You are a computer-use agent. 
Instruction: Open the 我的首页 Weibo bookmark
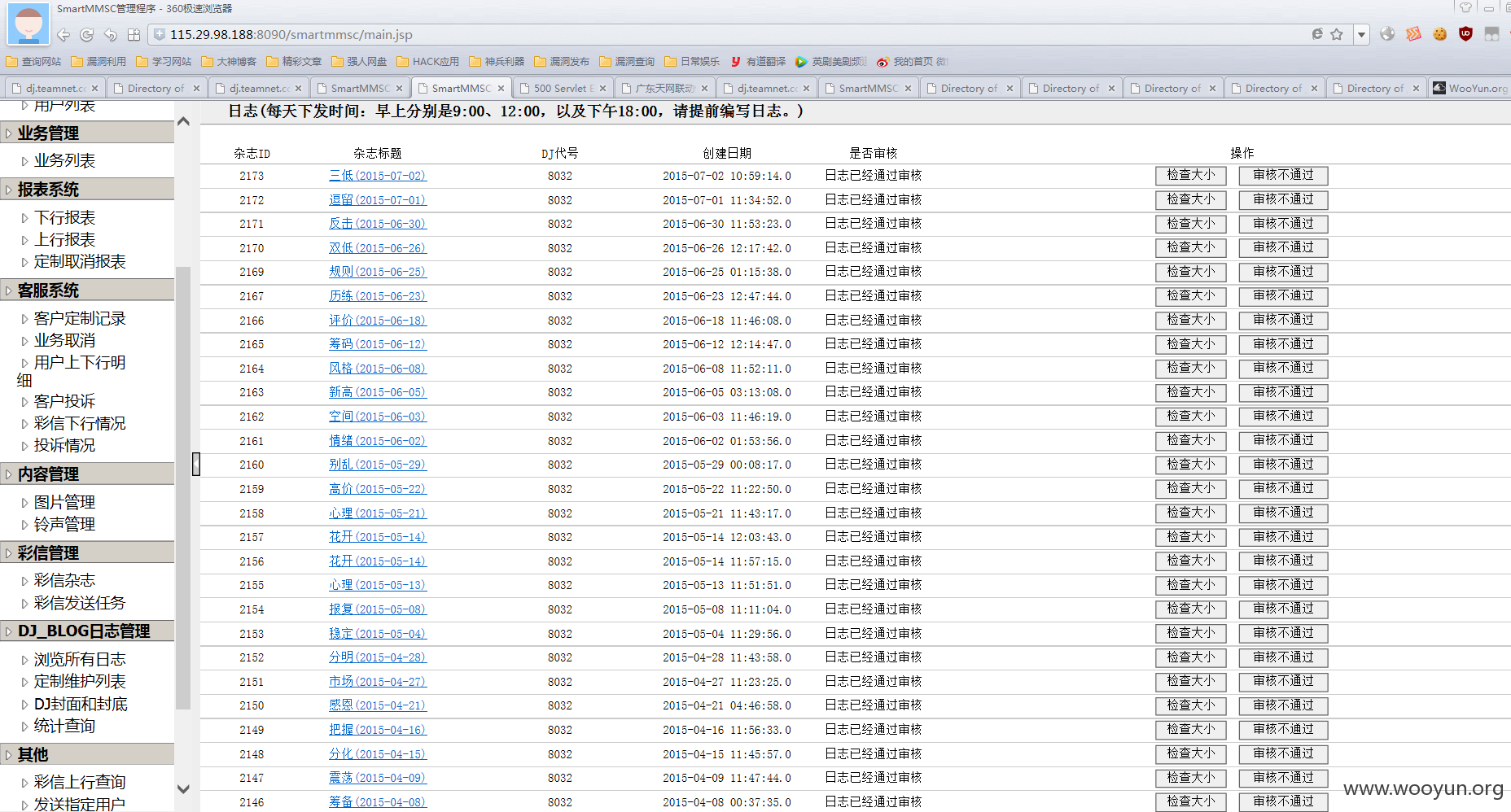coord(912,62)
